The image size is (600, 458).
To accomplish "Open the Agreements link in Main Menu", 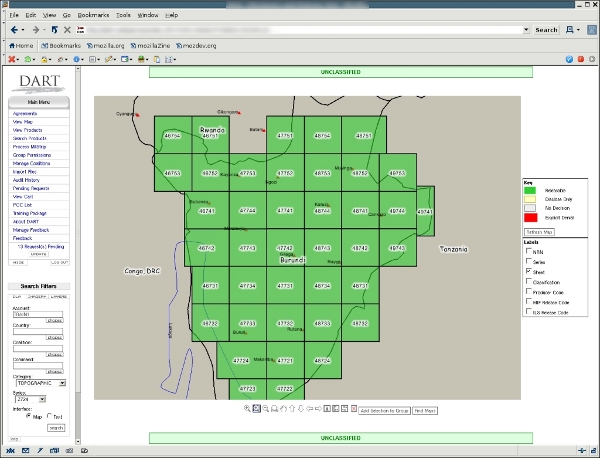I will click(25, 114).
